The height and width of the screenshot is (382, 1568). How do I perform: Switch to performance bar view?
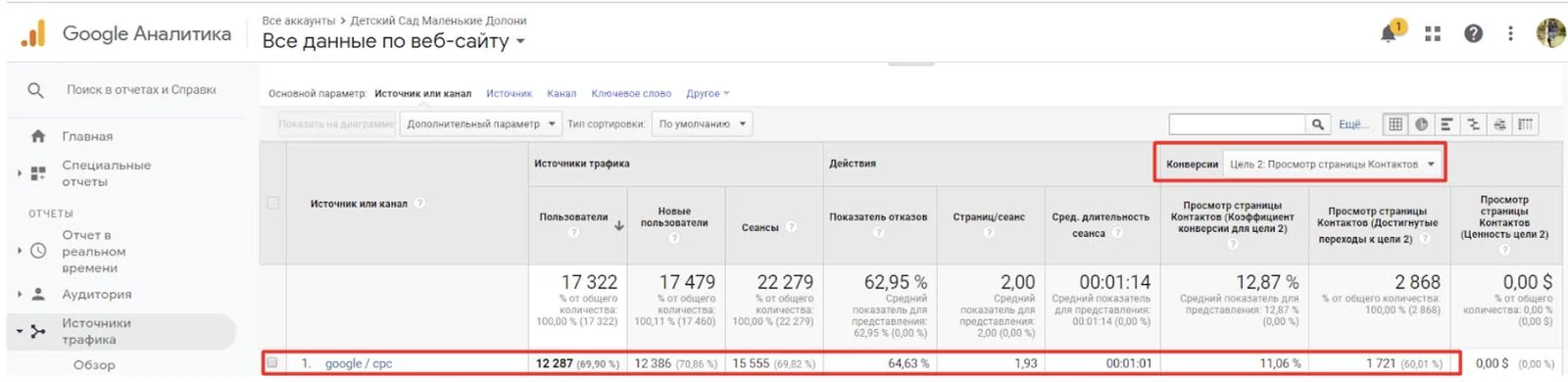tap(1446, 124)
